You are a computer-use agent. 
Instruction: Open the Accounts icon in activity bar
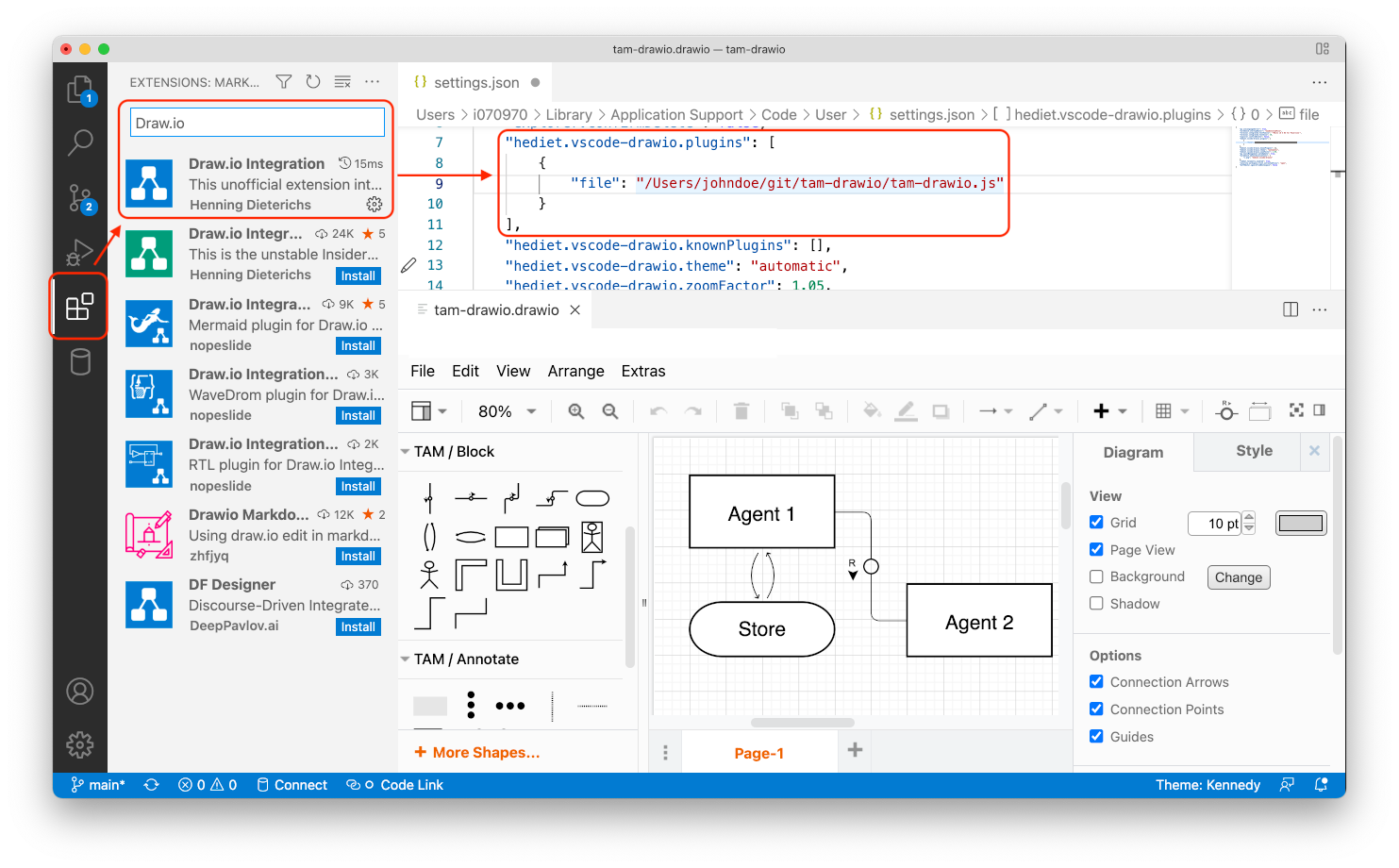(80, 692)
